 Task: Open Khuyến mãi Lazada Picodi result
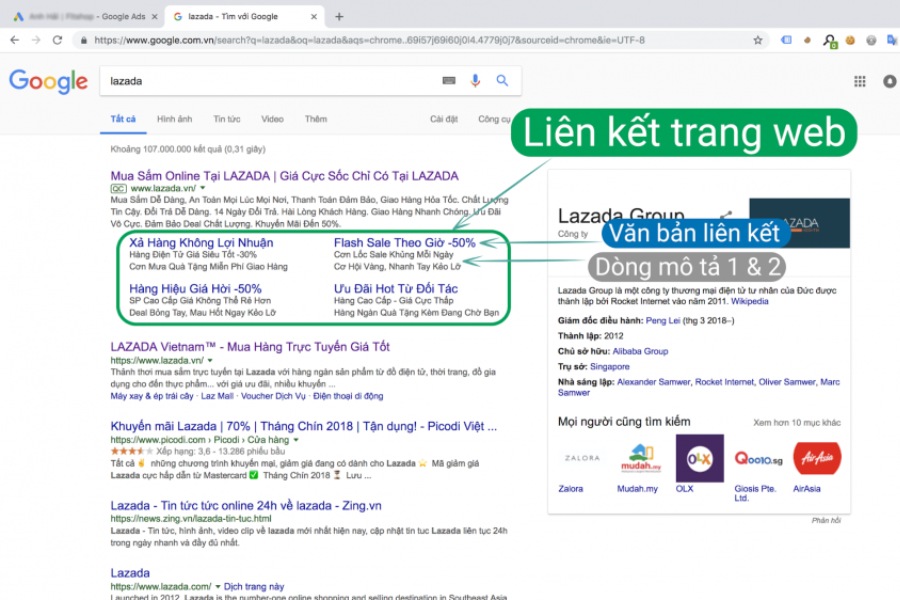(x=304, y=426)
